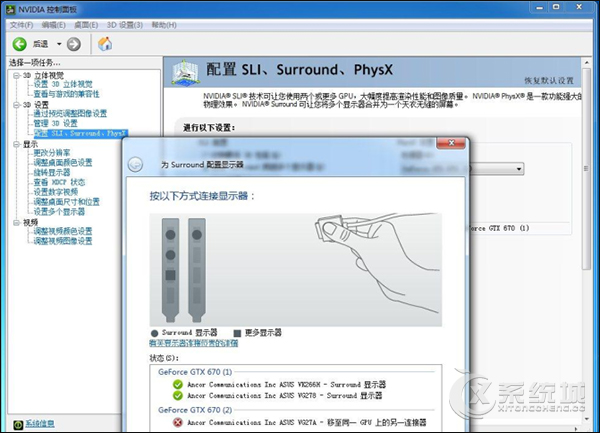Image resolution: width=600 pixels, height=433 pixels.
Task: Select 通过预览调整图像设置 task
Action: coord(70,114)
